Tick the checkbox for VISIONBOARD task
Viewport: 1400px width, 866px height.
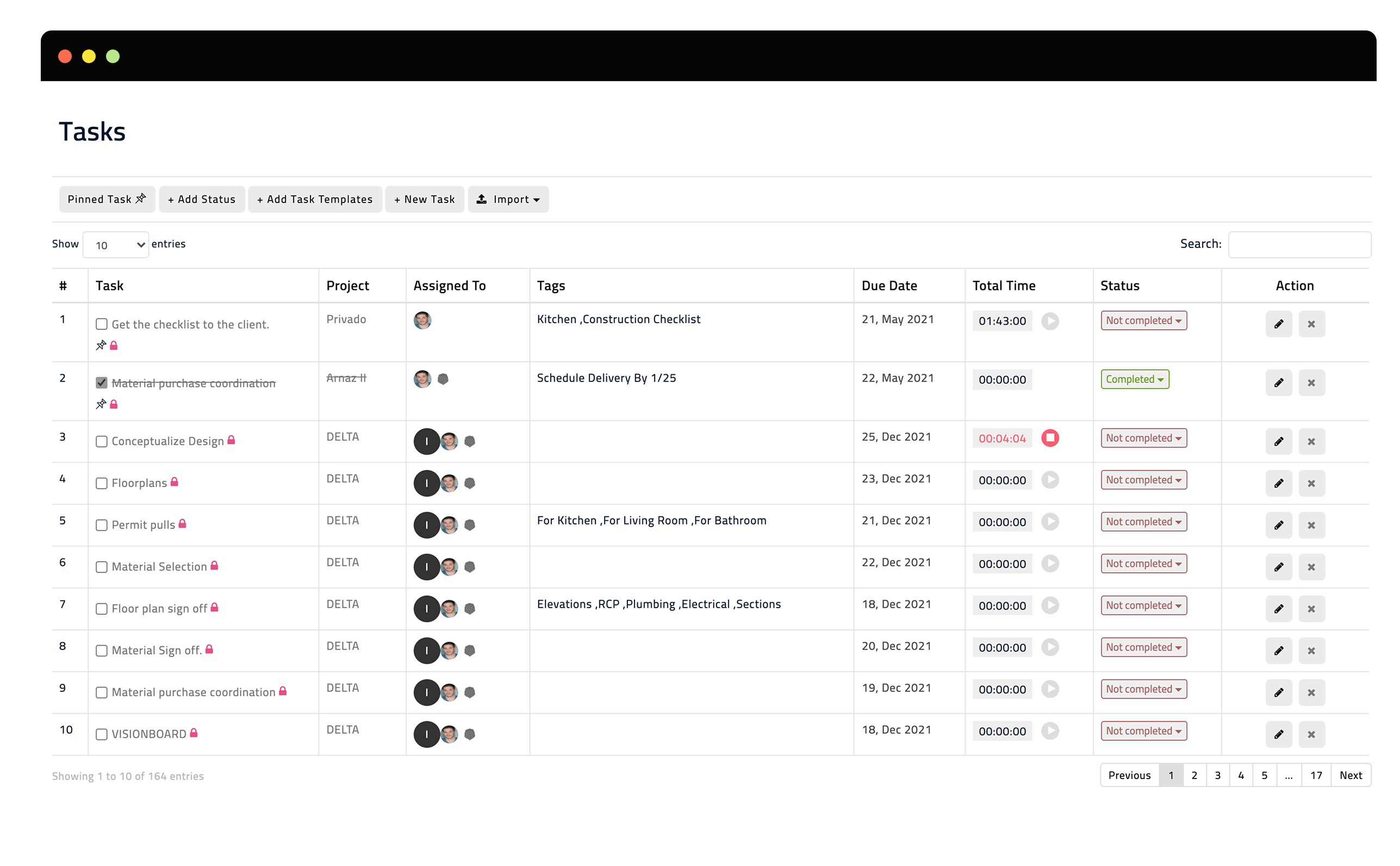pos(101,734)
